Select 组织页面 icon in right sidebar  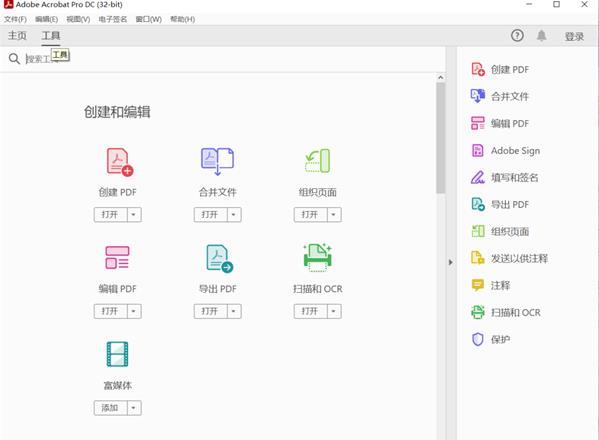(x=478, y=231)
